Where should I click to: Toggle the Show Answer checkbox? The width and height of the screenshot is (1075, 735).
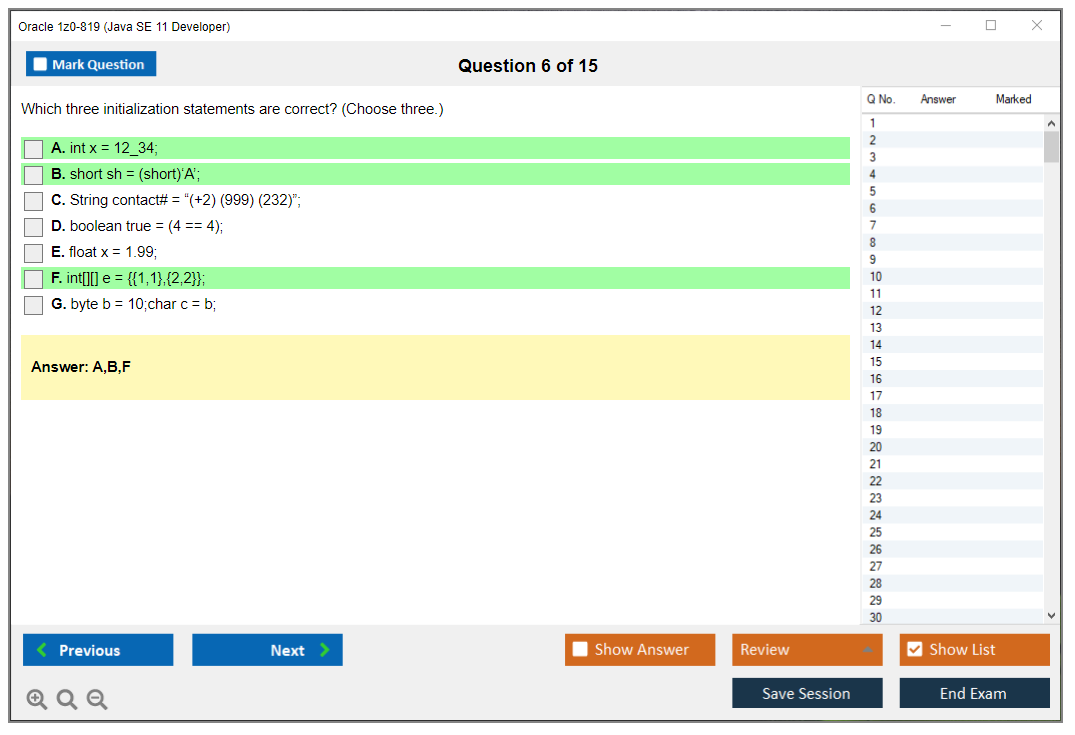pos(580,650)
